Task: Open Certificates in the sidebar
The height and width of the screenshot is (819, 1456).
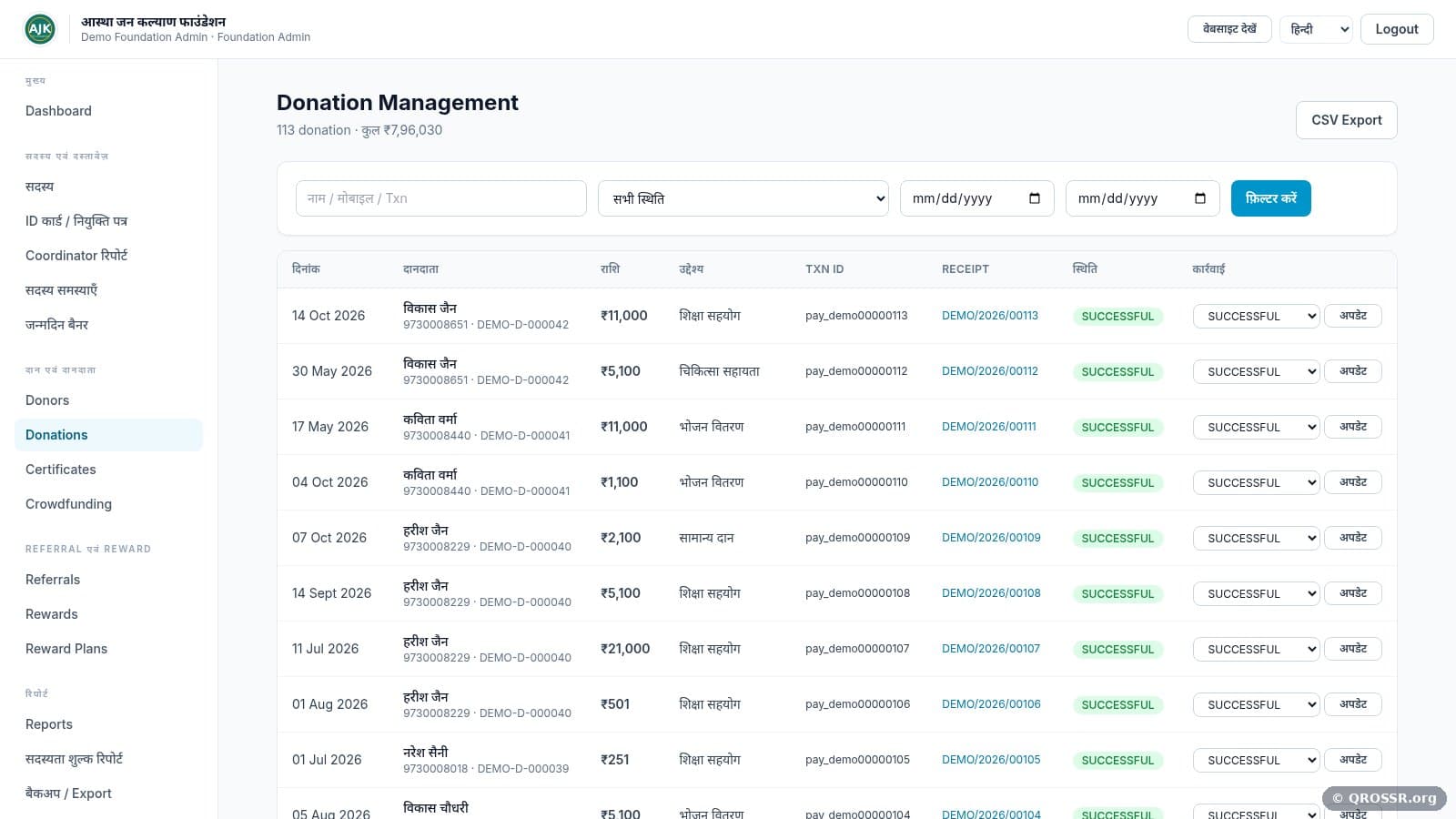Action: (61, 470)
